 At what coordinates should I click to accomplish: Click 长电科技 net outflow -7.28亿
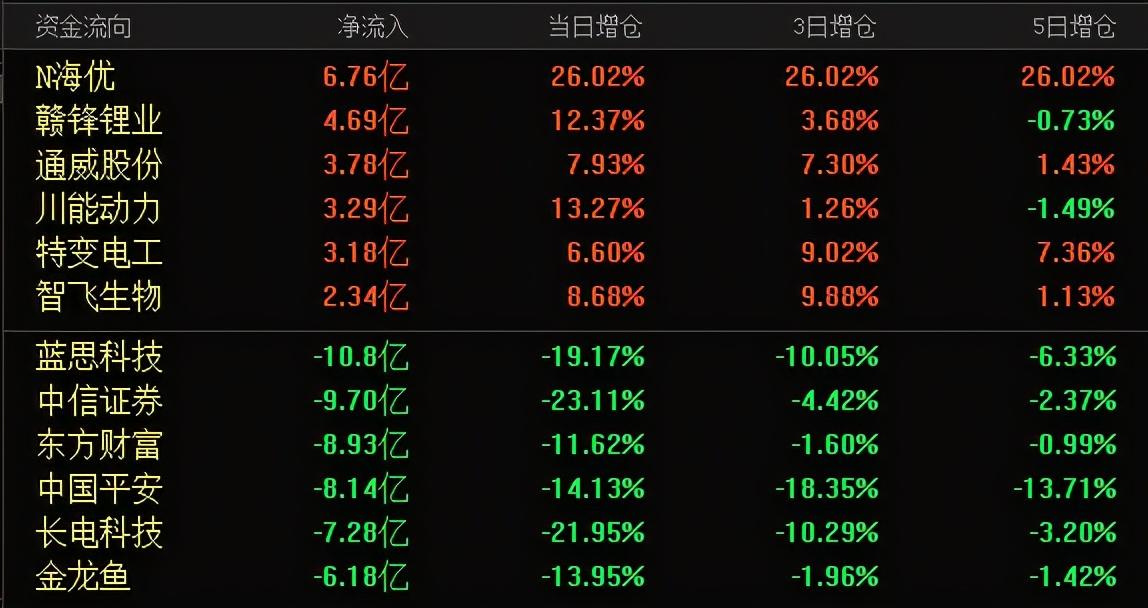tap(360, 533)
